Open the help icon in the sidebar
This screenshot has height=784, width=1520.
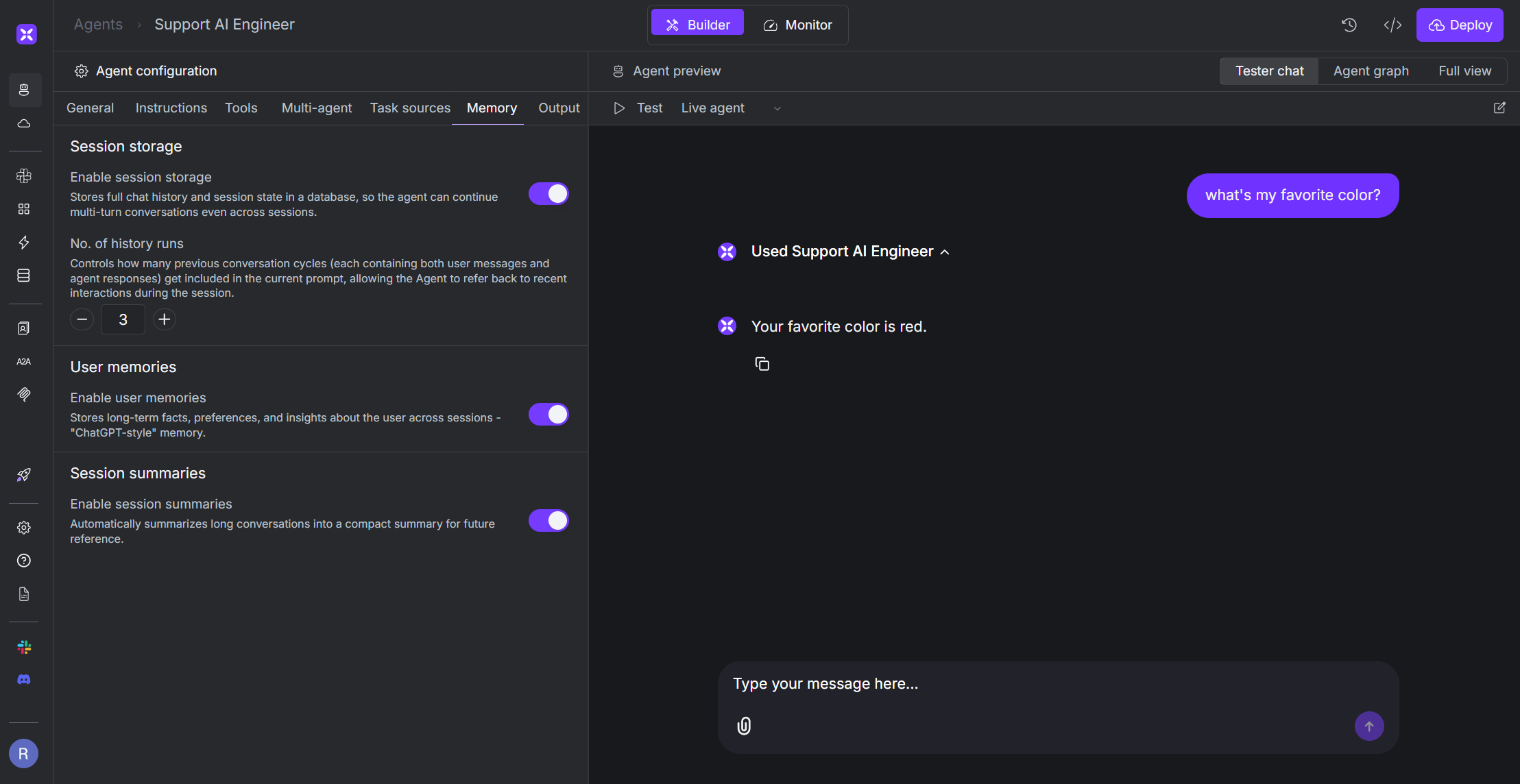coord(23,561)
